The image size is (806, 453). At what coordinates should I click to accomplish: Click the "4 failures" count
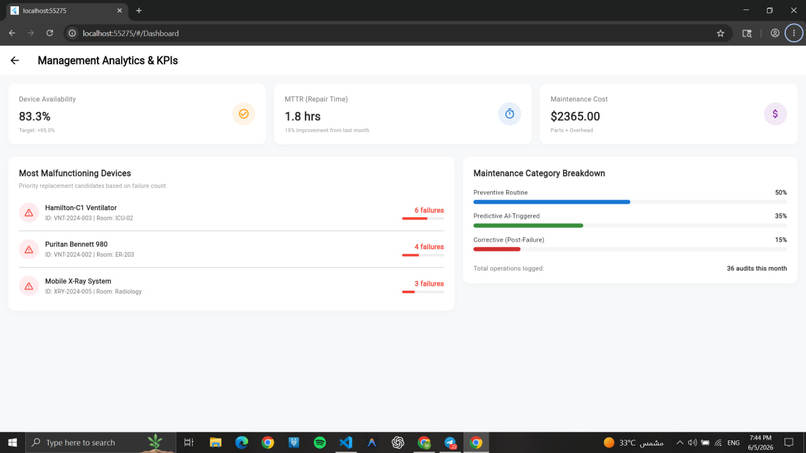click(x=429, y=247)
